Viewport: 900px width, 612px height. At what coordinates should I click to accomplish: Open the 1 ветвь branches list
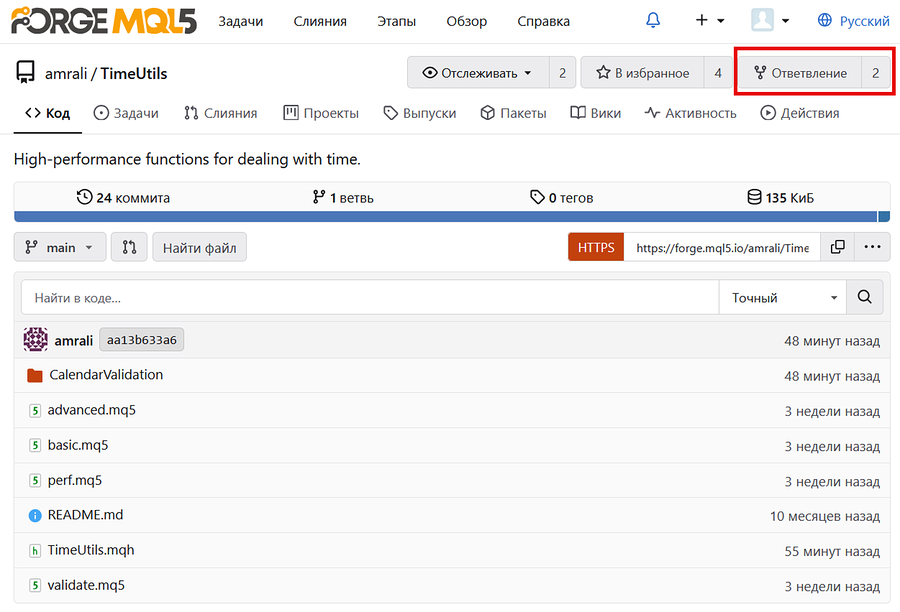343,197
